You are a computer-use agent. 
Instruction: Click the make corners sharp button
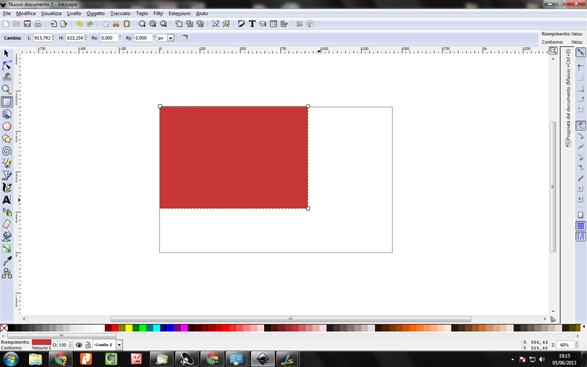(x=185, y=37)
